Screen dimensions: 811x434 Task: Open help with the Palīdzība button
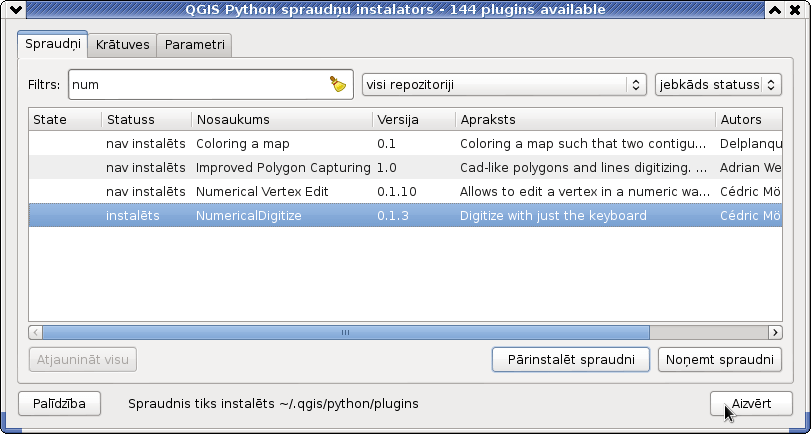pyautogui.click(x=59, y=403)
